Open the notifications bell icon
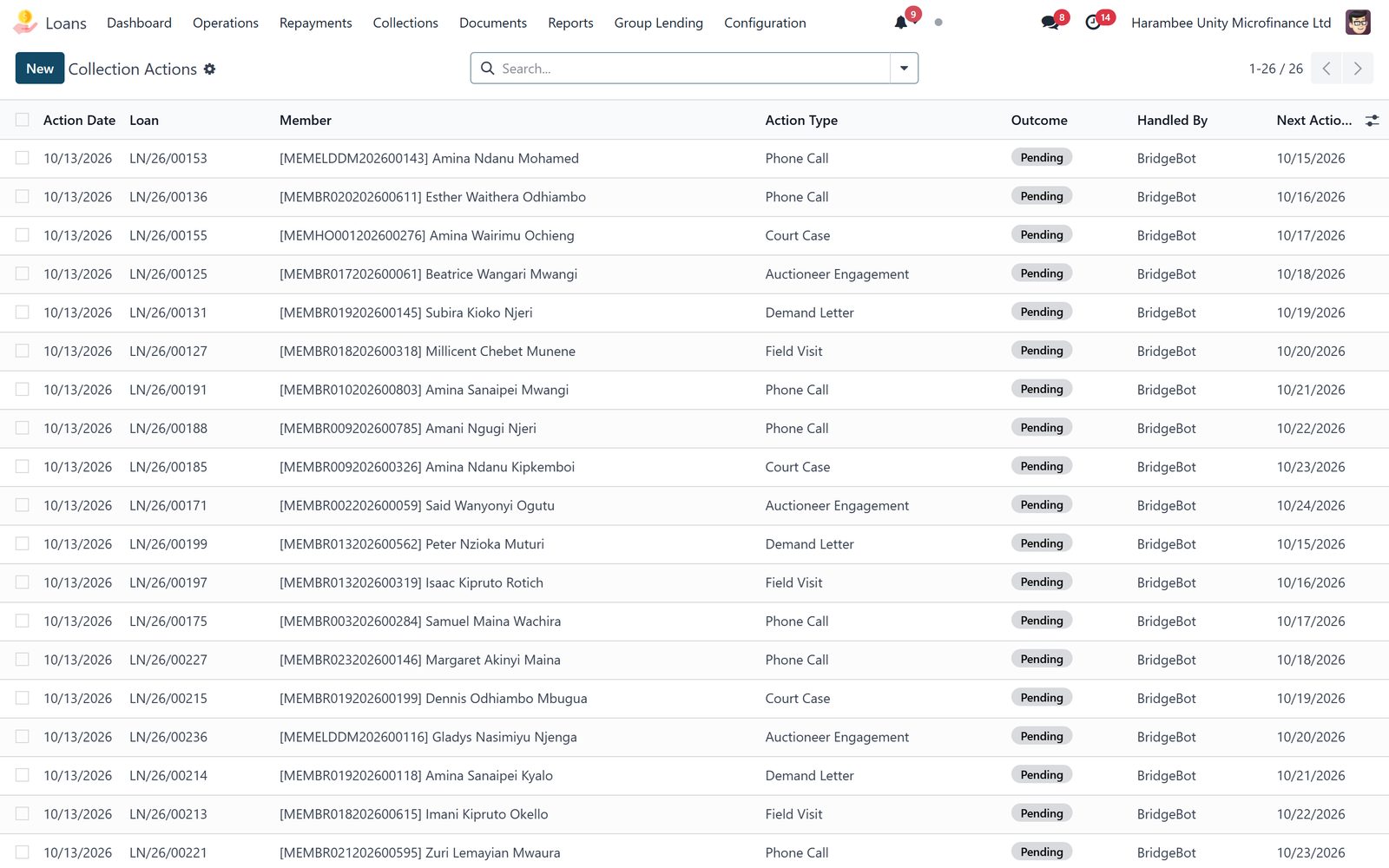This screenshot has width=1389, height=868. (901, 23)
